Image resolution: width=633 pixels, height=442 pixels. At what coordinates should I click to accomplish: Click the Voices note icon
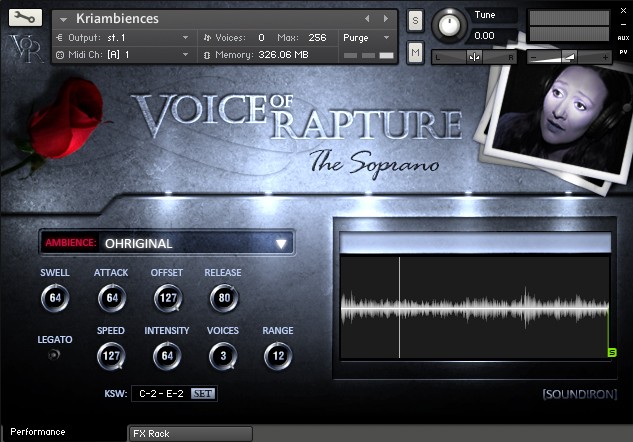pyautogui.click(x=207, y=38)
